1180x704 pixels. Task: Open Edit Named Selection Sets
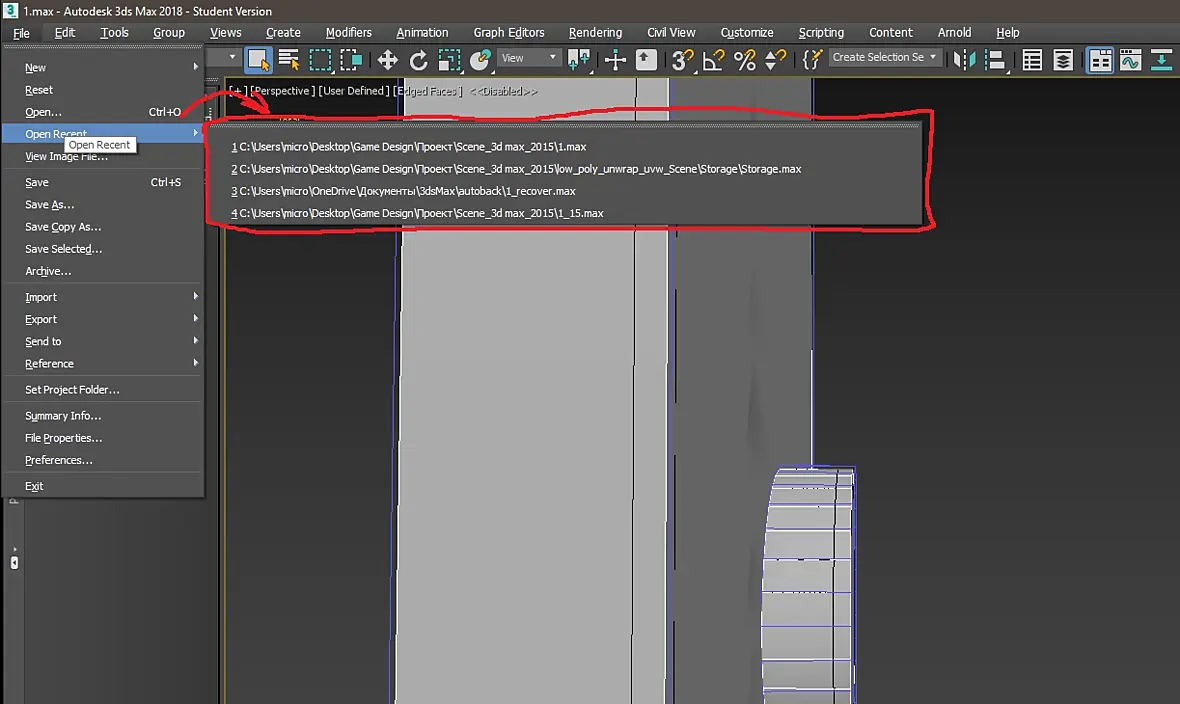811,59
